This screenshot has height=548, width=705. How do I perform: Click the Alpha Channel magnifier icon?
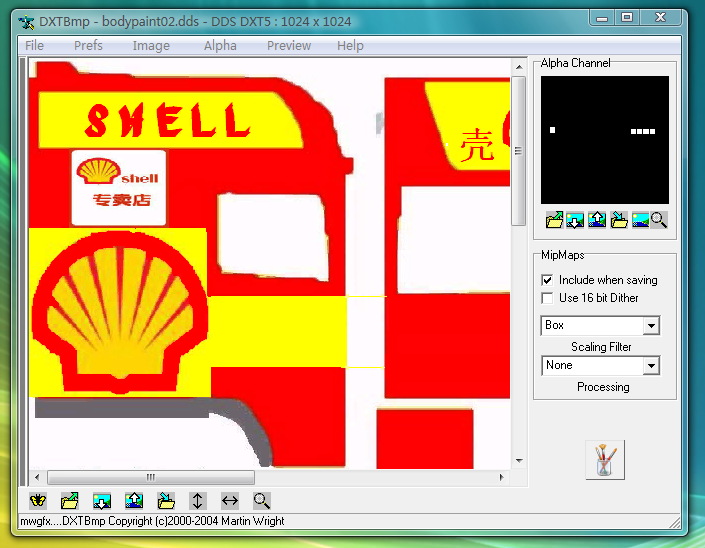tap(659, 220)
